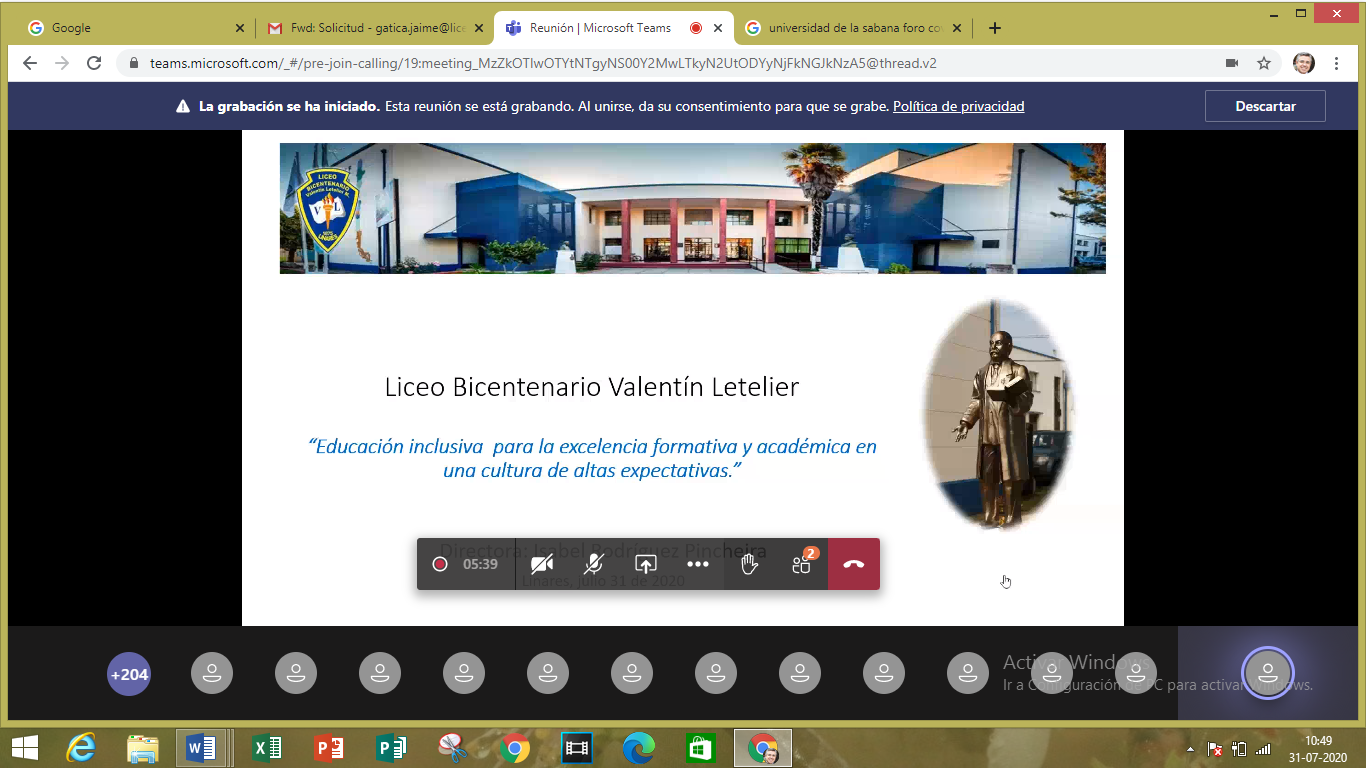Switch to universidad de la sabana tab

coord(853,28)
